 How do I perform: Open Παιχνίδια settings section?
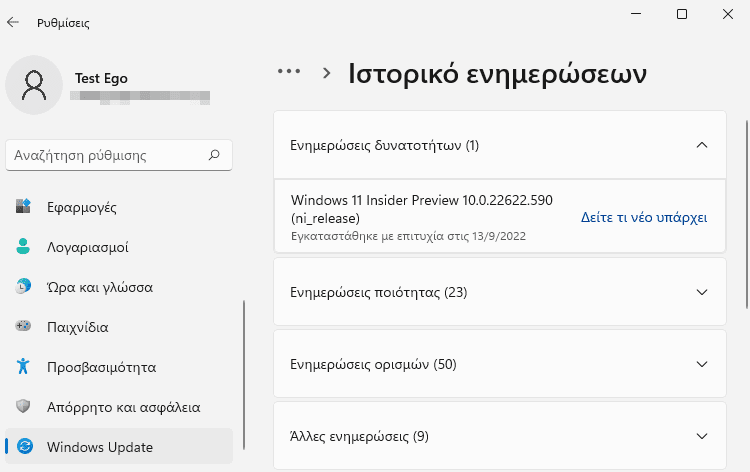point(119,327)
